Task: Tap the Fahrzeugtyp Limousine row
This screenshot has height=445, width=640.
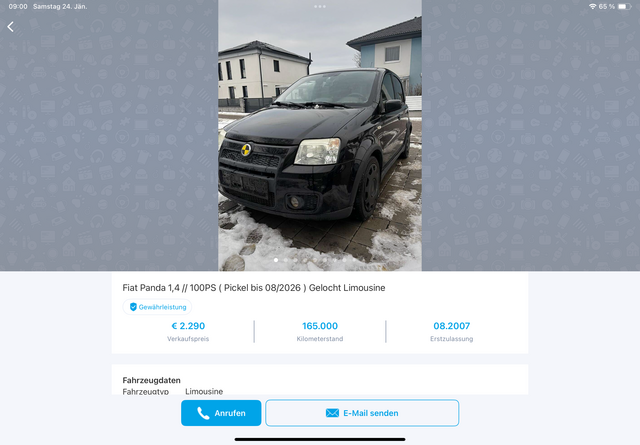Action: (x=173, y=391)
